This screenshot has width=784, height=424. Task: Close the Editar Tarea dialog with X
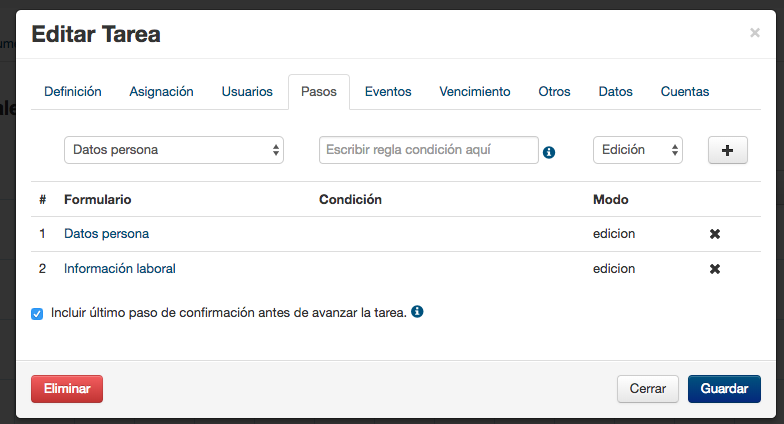[x=754, y=33]
